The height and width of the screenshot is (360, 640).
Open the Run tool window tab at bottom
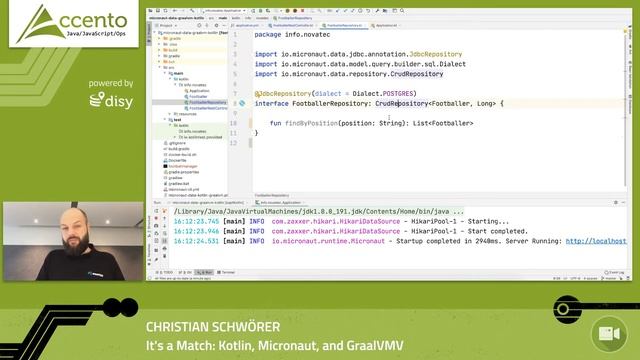click(x=204, y=272)
